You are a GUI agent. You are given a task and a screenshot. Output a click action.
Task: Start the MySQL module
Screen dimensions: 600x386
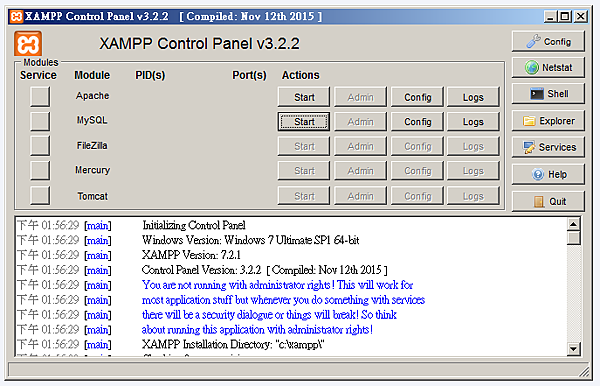coord(304,122)
